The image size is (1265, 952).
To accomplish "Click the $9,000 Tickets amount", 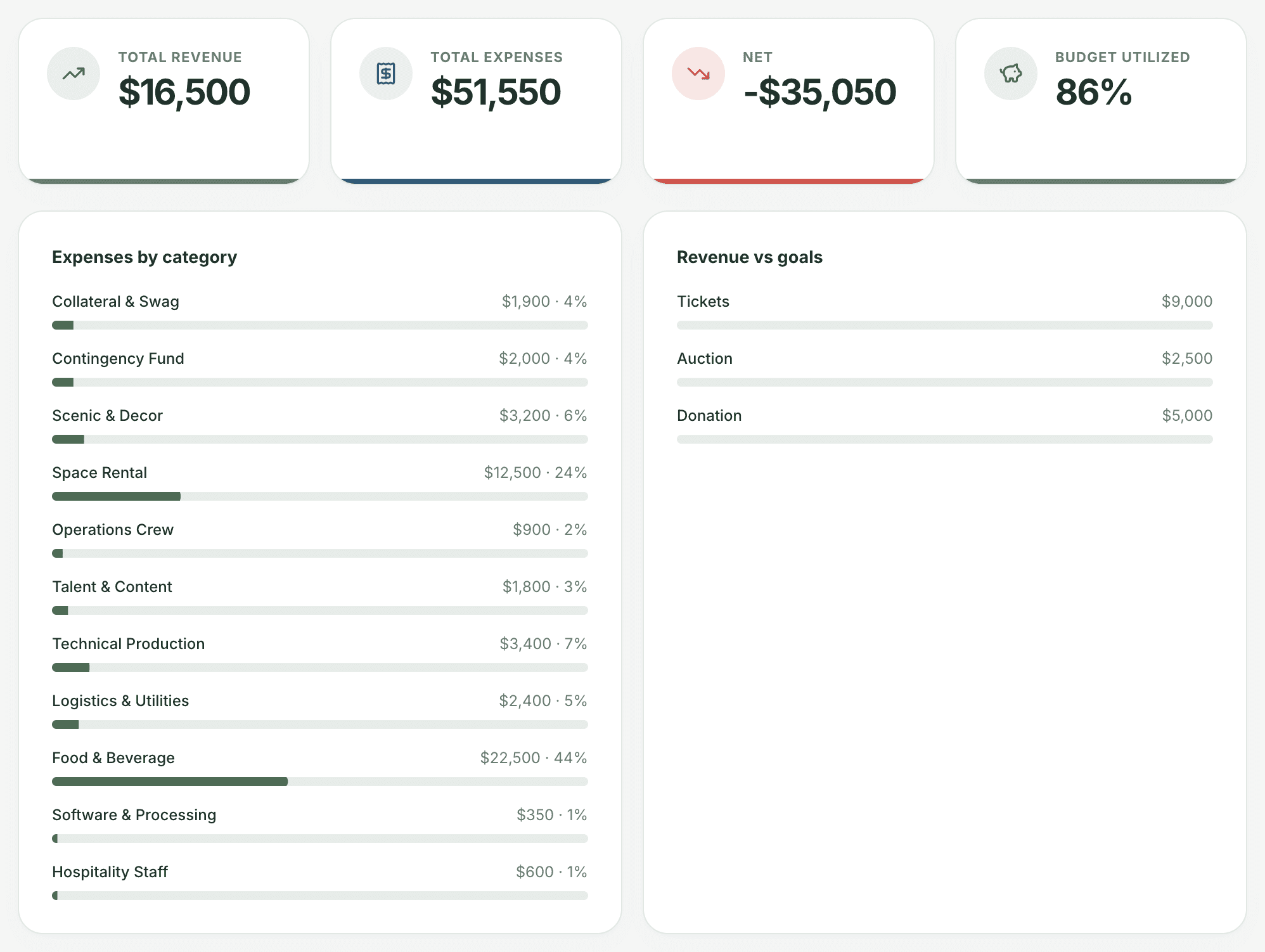I will coord(1187,302).
